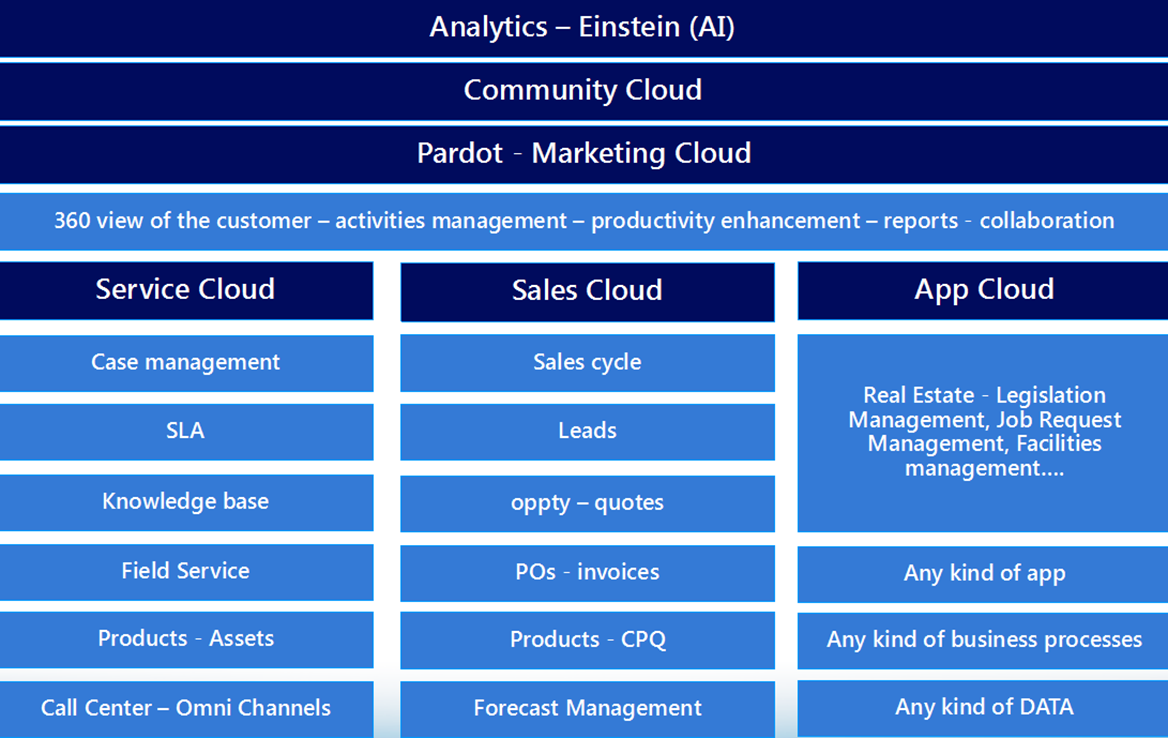Open Call Center – Omni Channels tile
Viewport: 1168px width, 738px height.
(x=186, y=708)
